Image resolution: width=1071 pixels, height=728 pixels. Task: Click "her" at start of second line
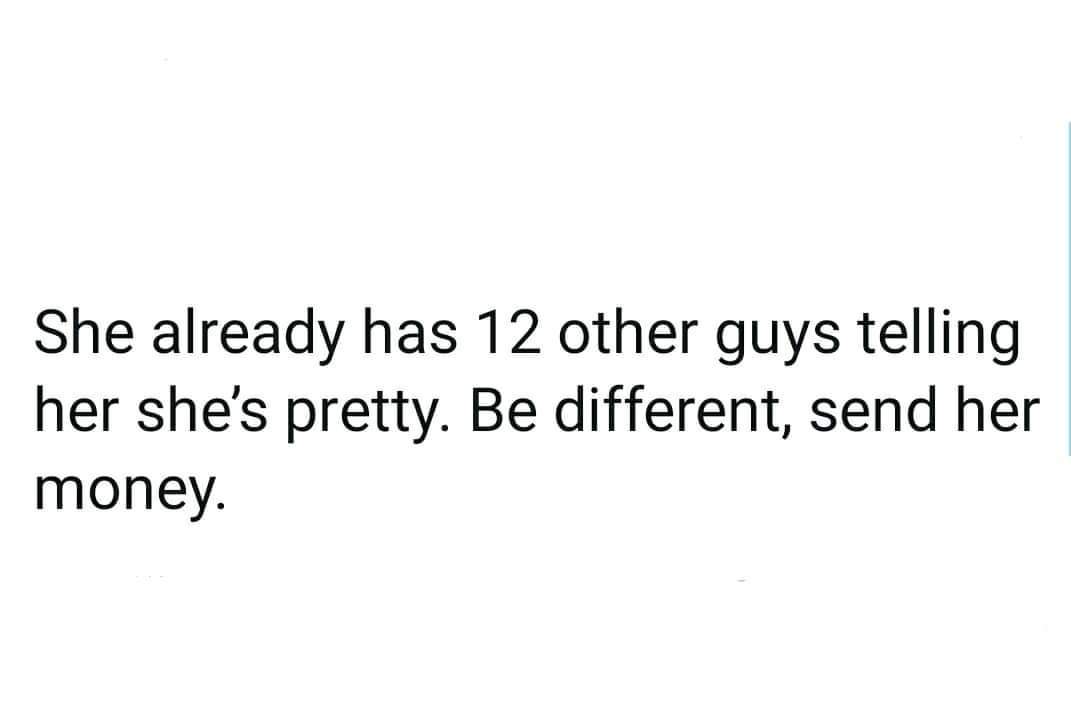click(73, 410)
